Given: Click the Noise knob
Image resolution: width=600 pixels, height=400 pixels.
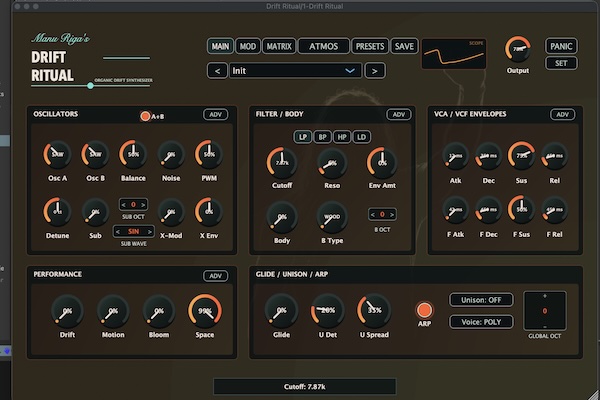Looking at the screenshot, I should 171,154.
